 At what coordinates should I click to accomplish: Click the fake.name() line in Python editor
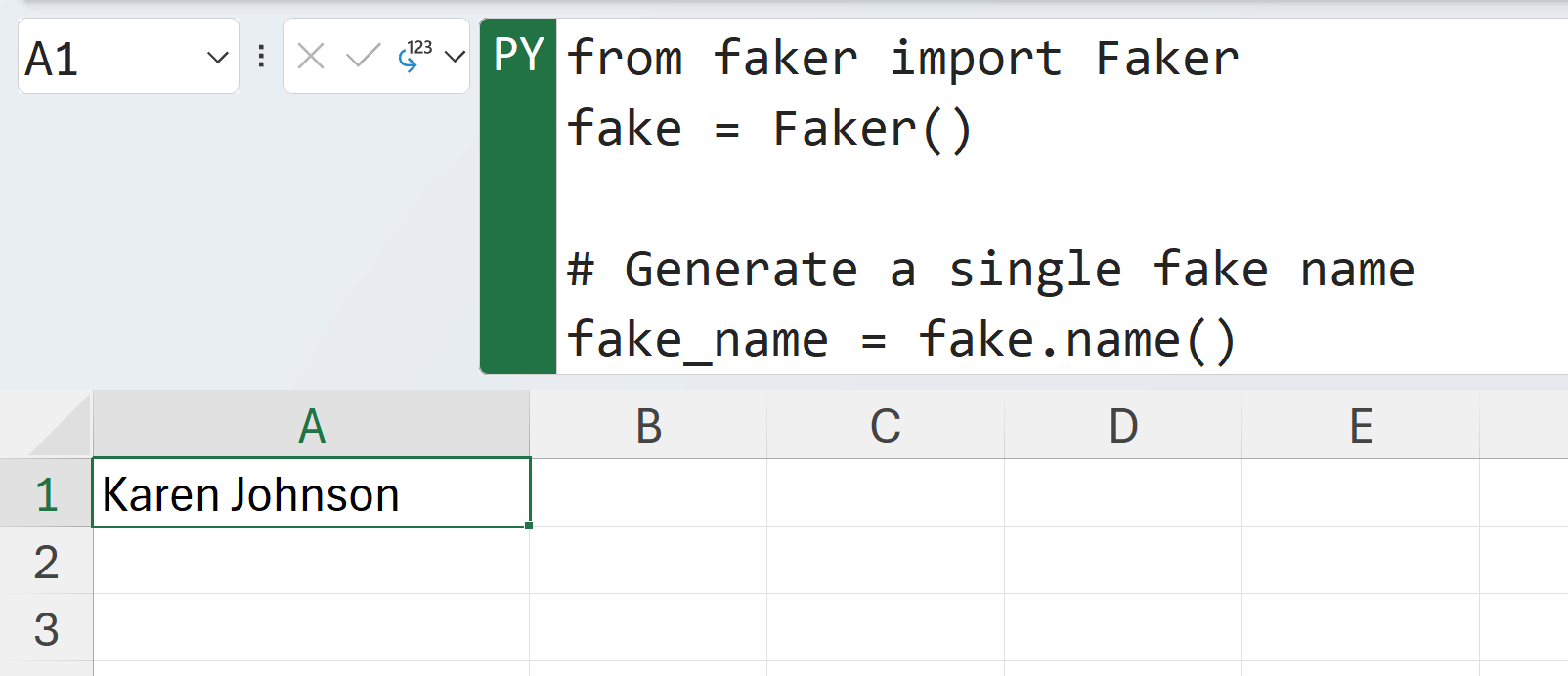[x=901, y=340]
